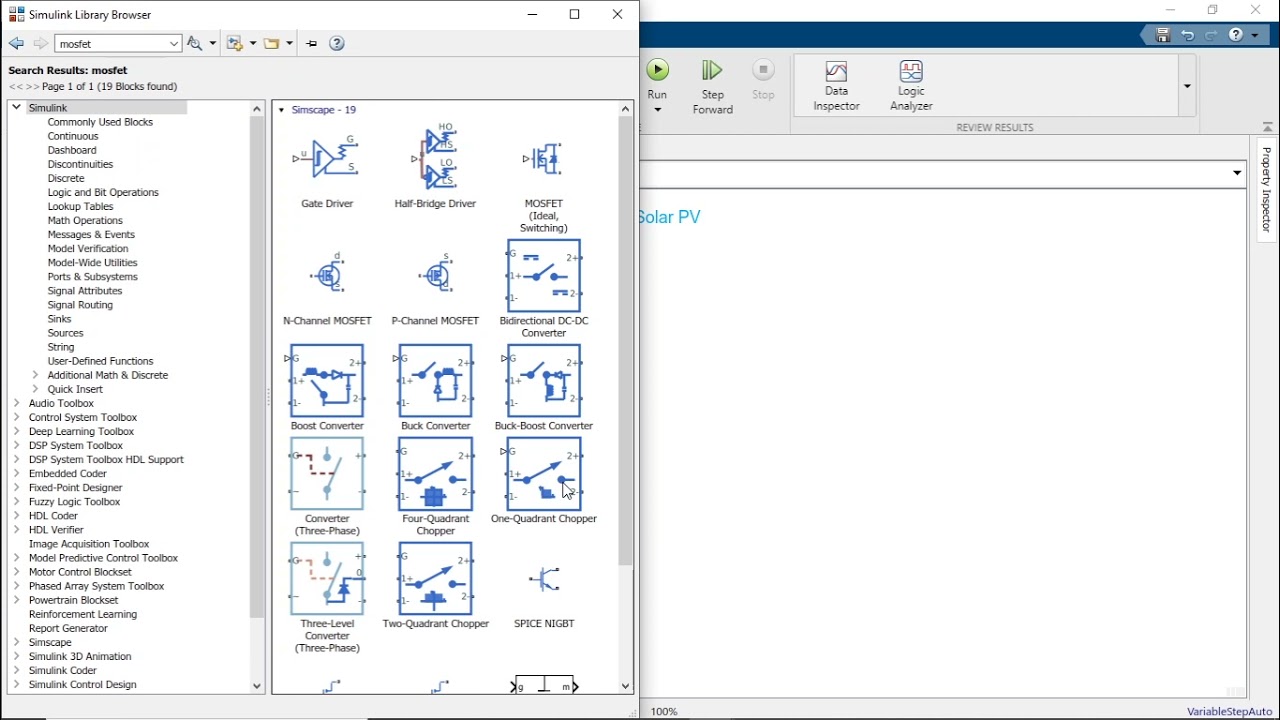Click the pin Library Browser icon

312,43
